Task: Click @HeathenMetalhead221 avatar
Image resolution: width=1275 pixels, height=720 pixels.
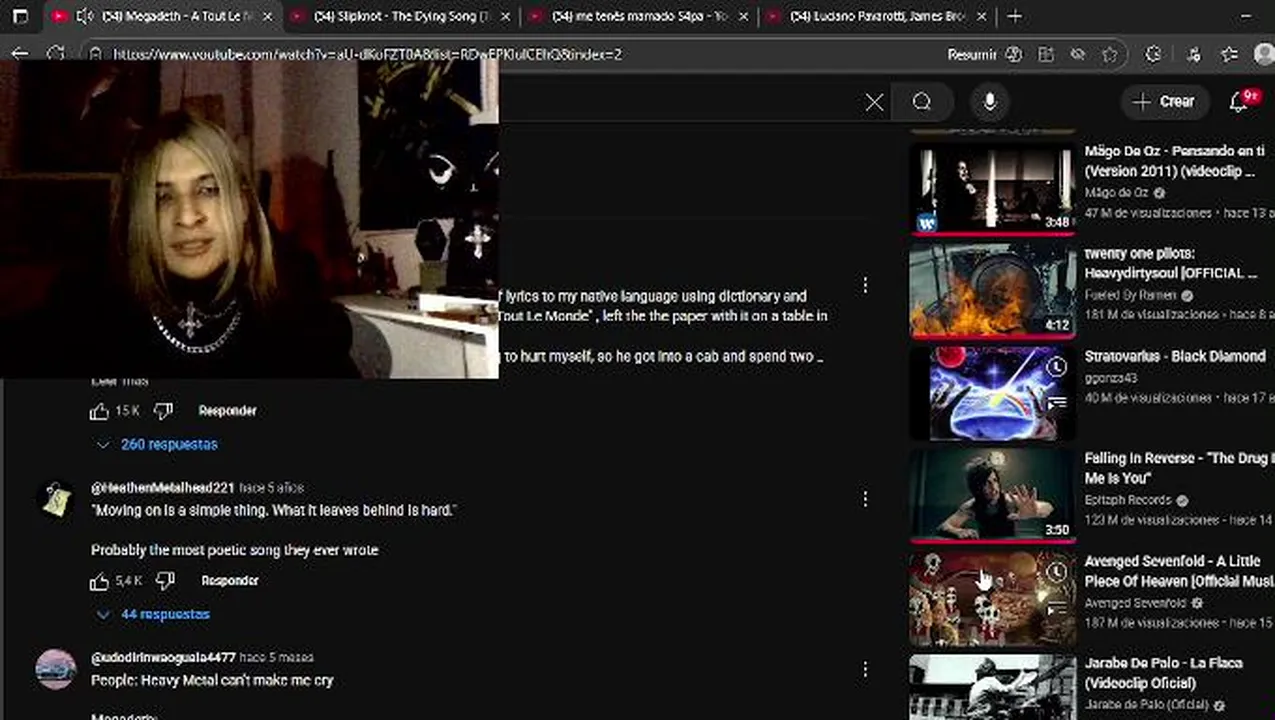Action: click(56, 499)
